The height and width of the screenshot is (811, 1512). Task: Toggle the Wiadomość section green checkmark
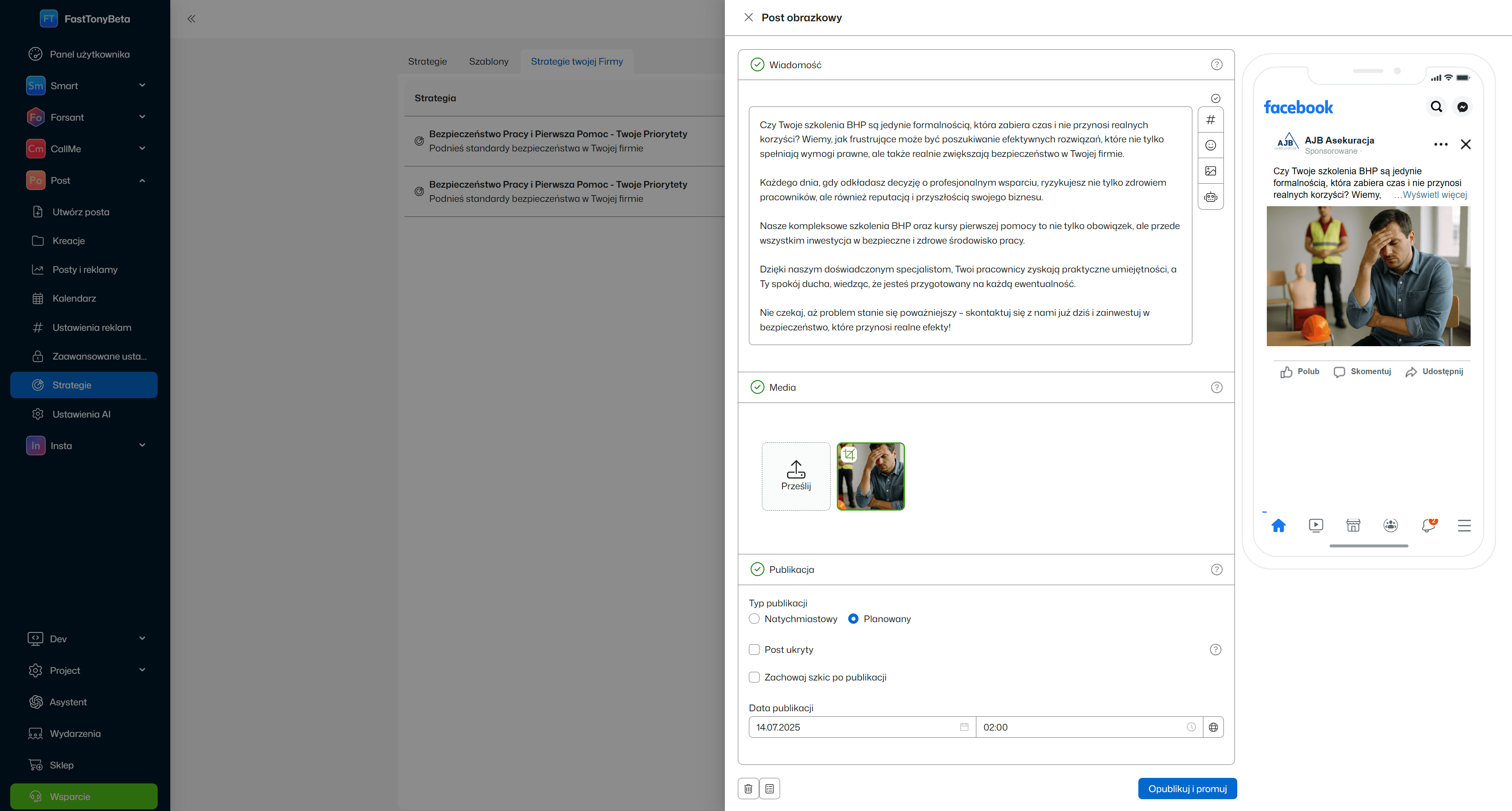pos(757,65)
